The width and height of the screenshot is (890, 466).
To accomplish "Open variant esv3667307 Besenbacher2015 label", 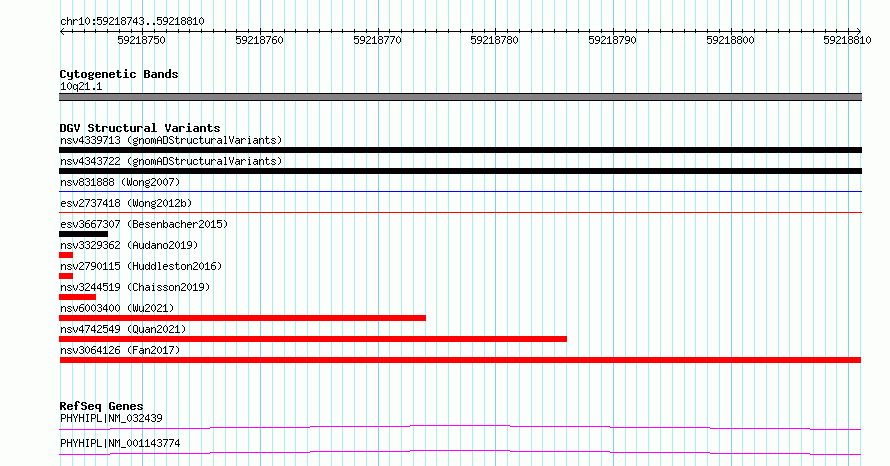I will click(144, 224).
